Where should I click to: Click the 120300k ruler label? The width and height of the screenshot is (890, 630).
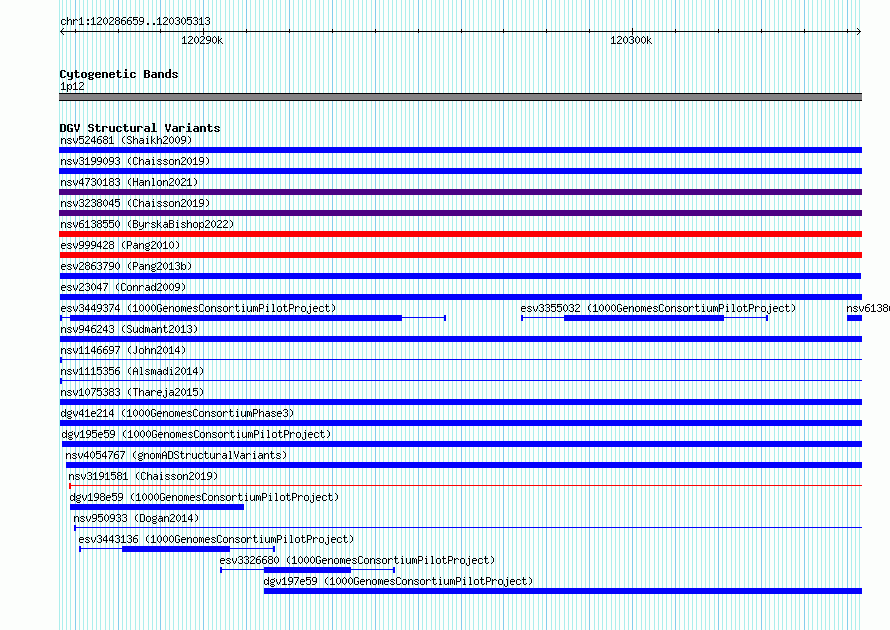[x=631, y=40]
